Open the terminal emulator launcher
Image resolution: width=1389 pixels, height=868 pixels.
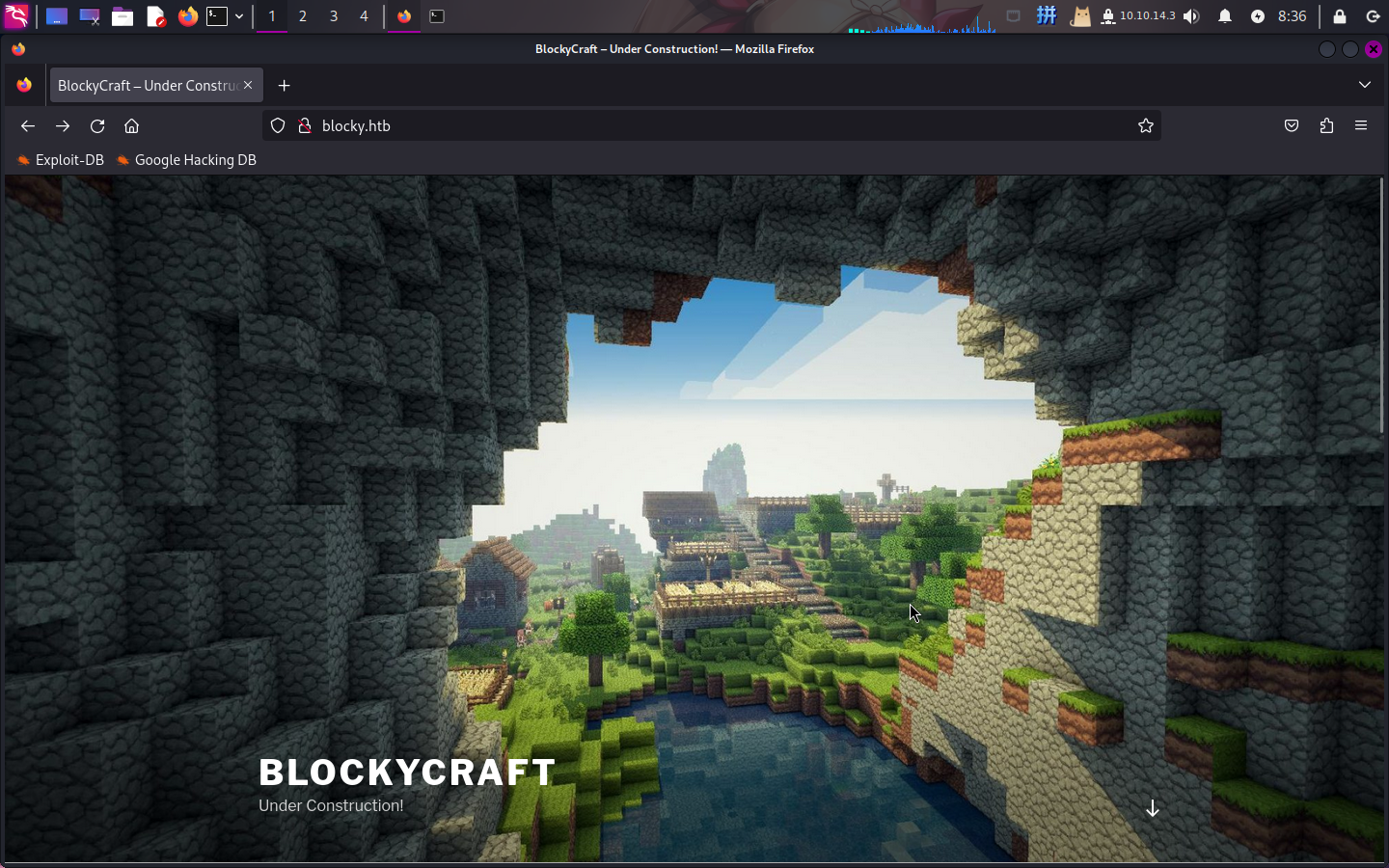[x=217, y=16]
